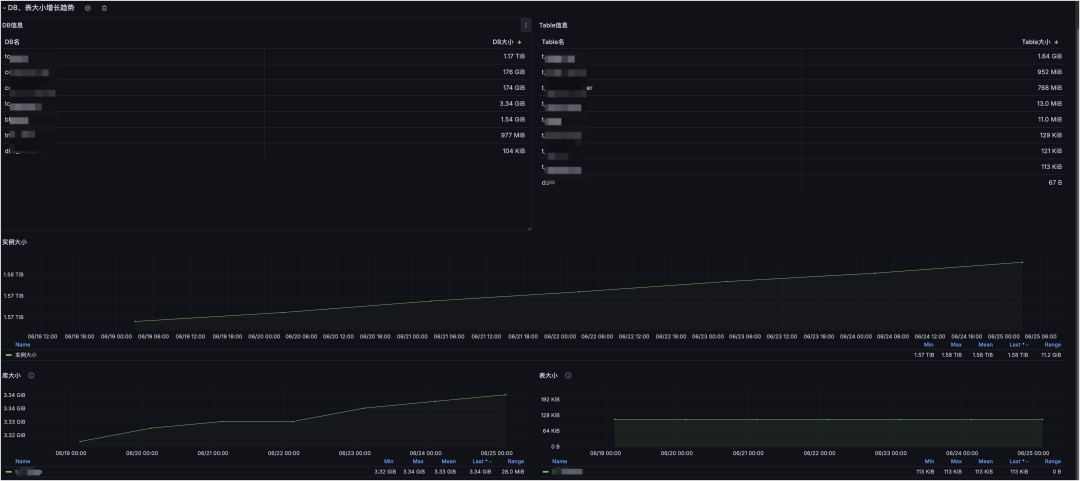Screen dimensions: 1080x481
Task: Select the 768 MiB table size cell
Action: coord(1050,88)
